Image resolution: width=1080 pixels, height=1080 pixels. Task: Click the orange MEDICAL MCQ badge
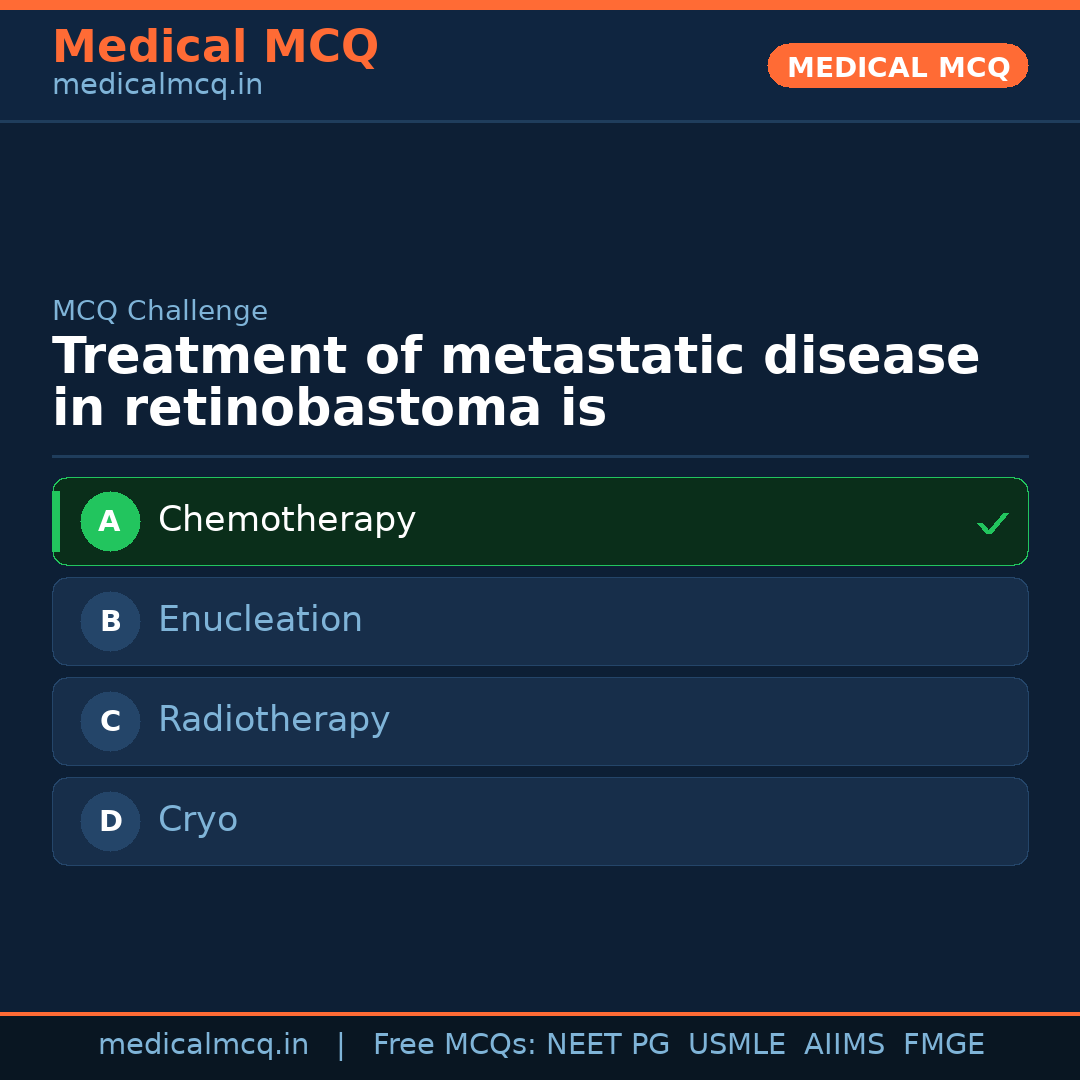[x=897, y=66]
